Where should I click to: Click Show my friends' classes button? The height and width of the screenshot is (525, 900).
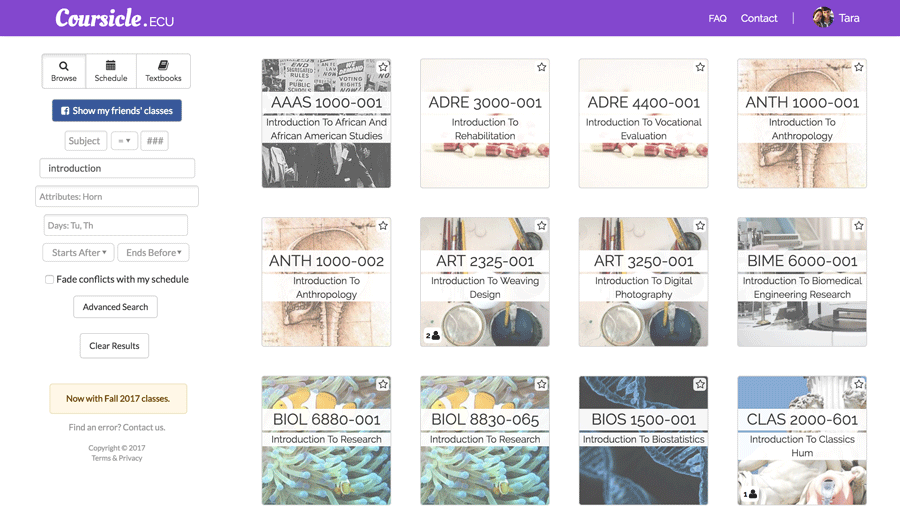point(116,111)
